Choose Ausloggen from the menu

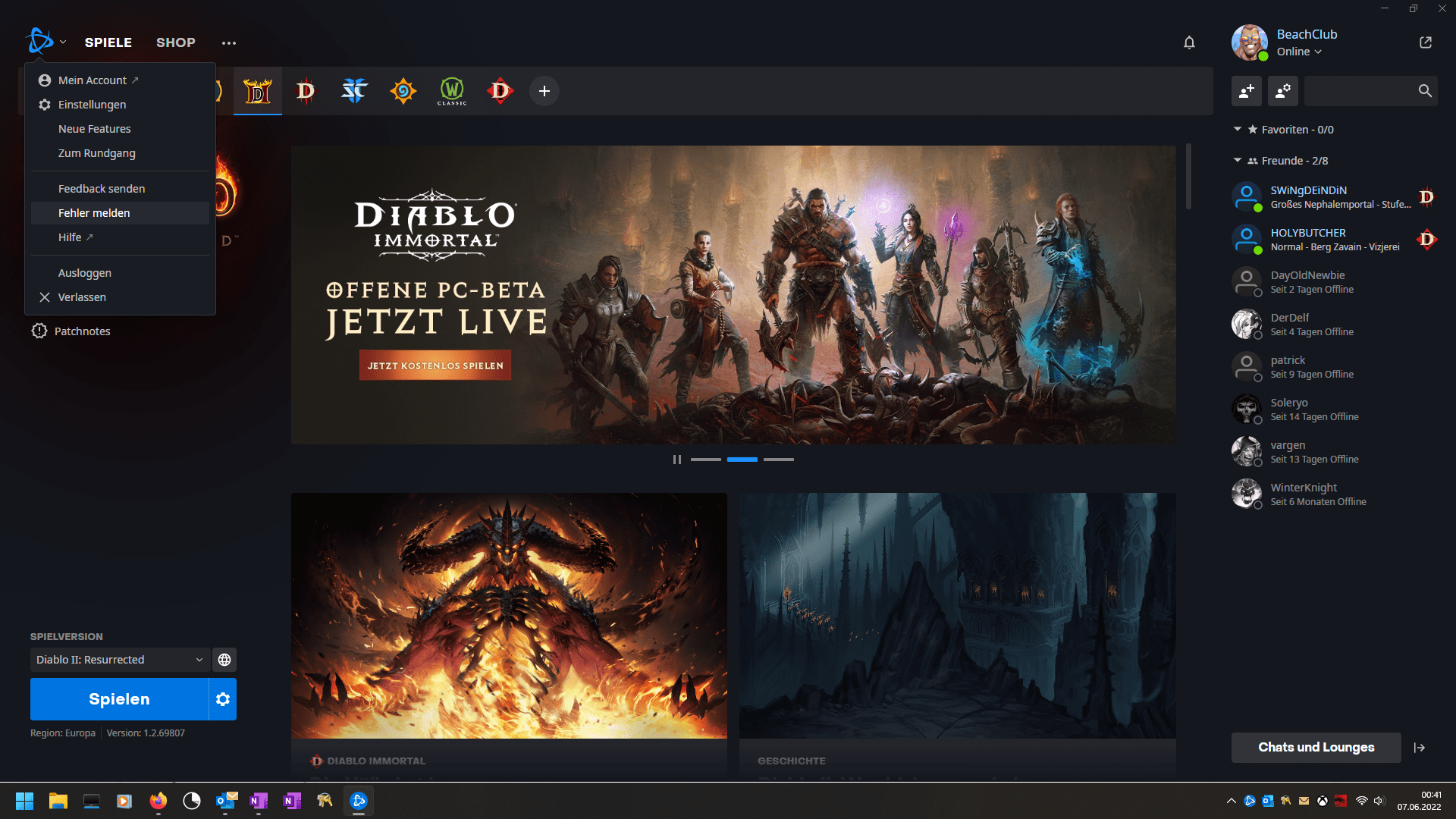pos(120,273)
